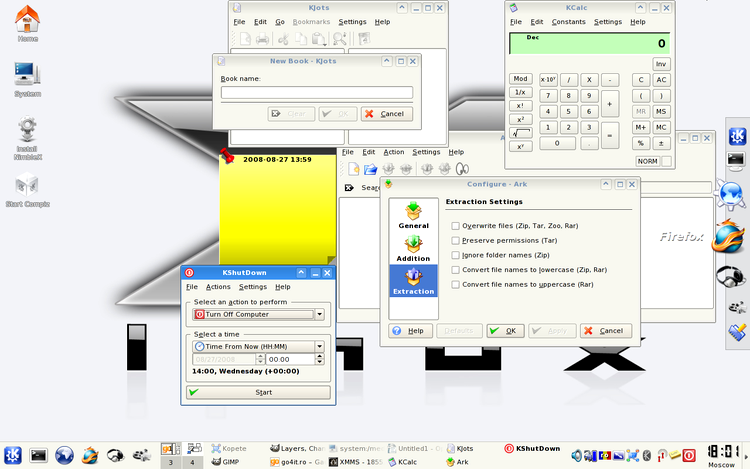Click the Ark open archive toolbar icon

click(370, 169)
